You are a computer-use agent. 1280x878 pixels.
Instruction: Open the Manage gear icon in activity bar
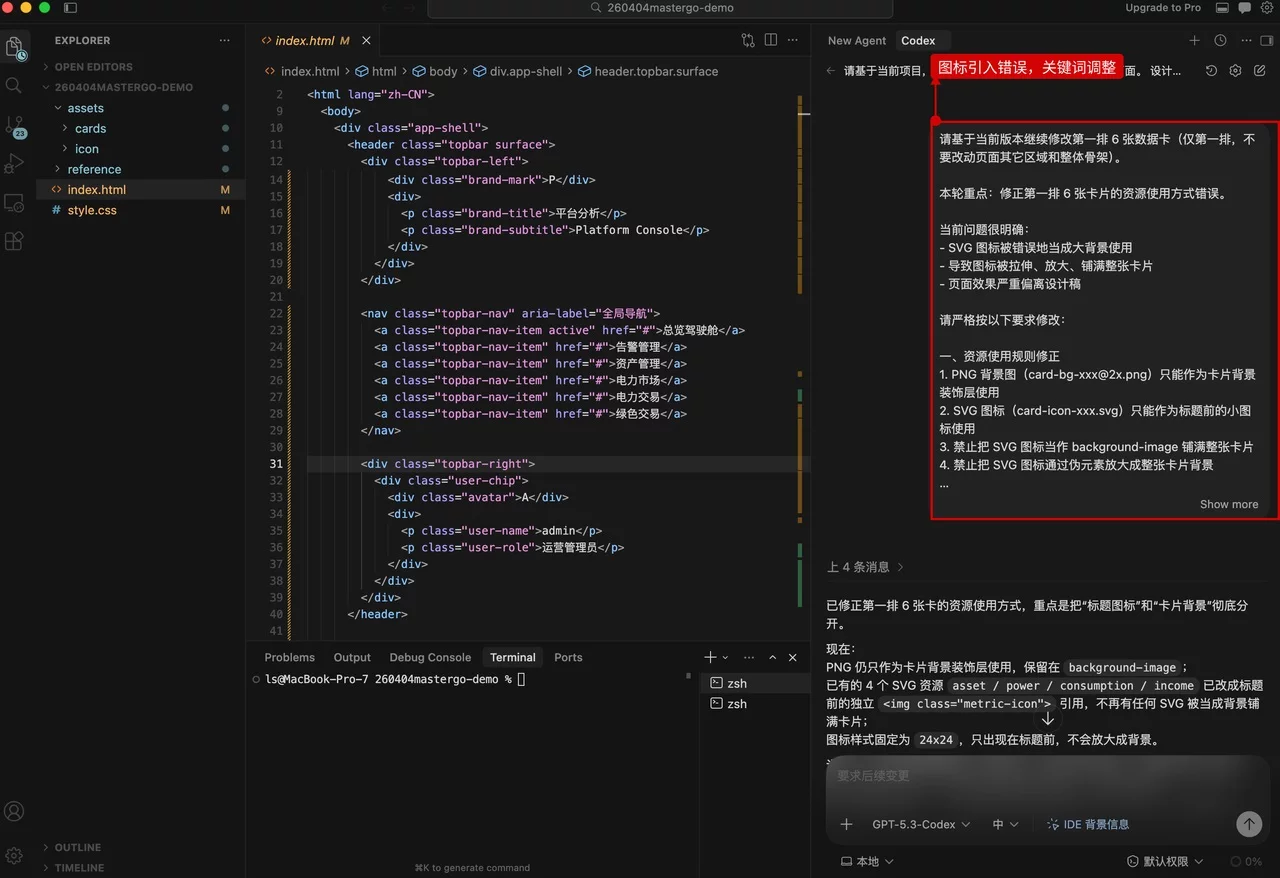[x=14, y=855]
